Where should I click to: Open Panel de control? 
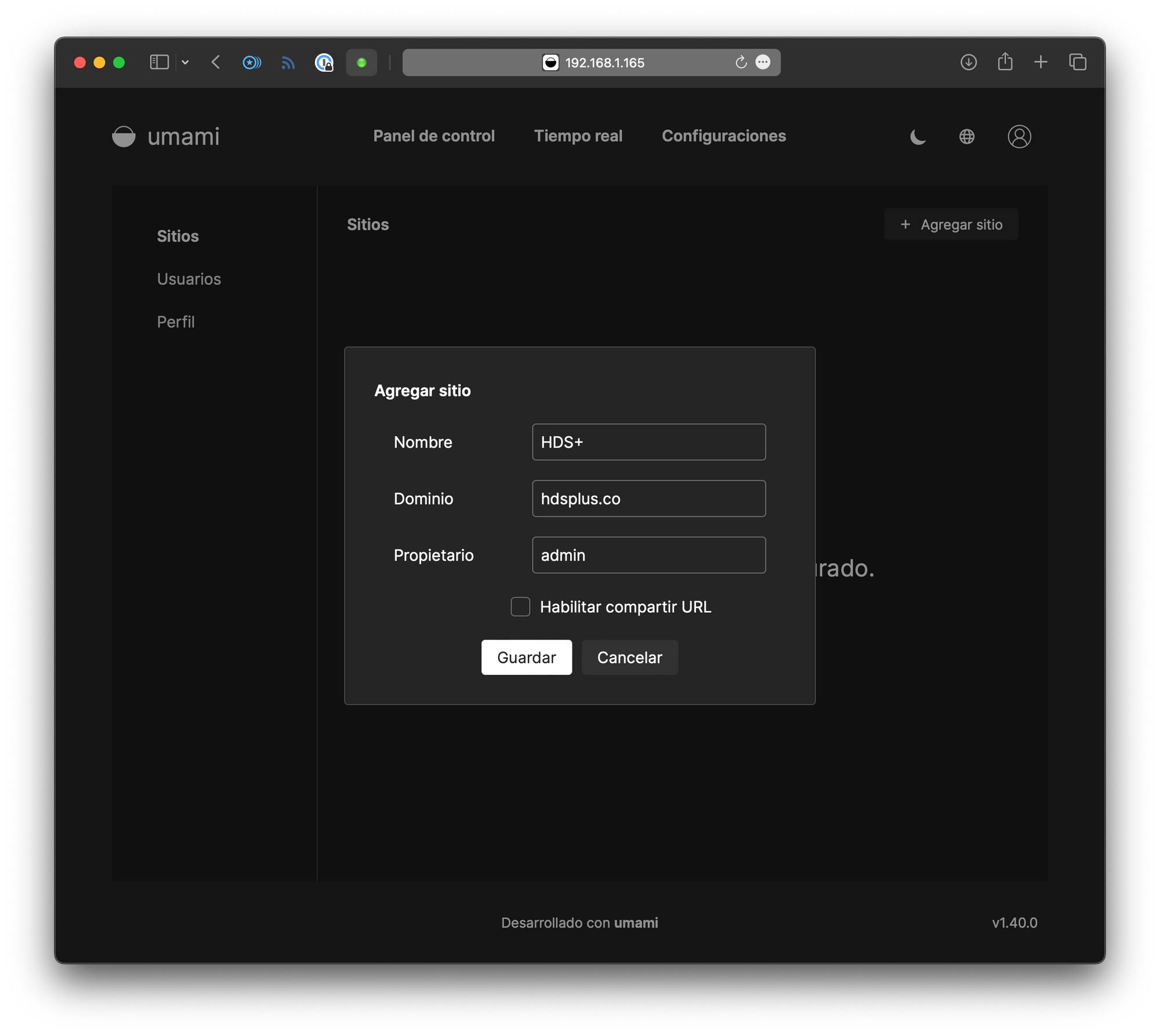(x=434, y=136)
